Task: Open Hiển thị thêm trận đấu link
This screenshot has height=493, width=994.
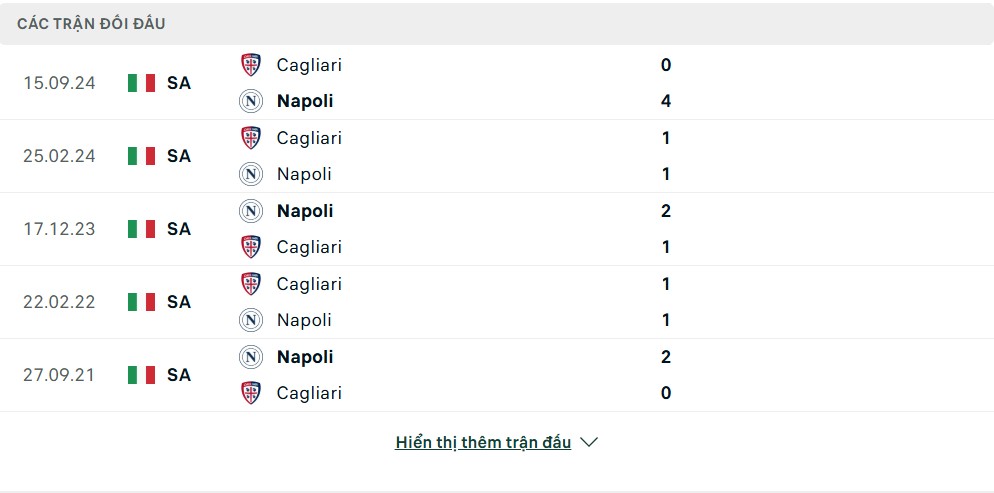Action: (483, 442)
